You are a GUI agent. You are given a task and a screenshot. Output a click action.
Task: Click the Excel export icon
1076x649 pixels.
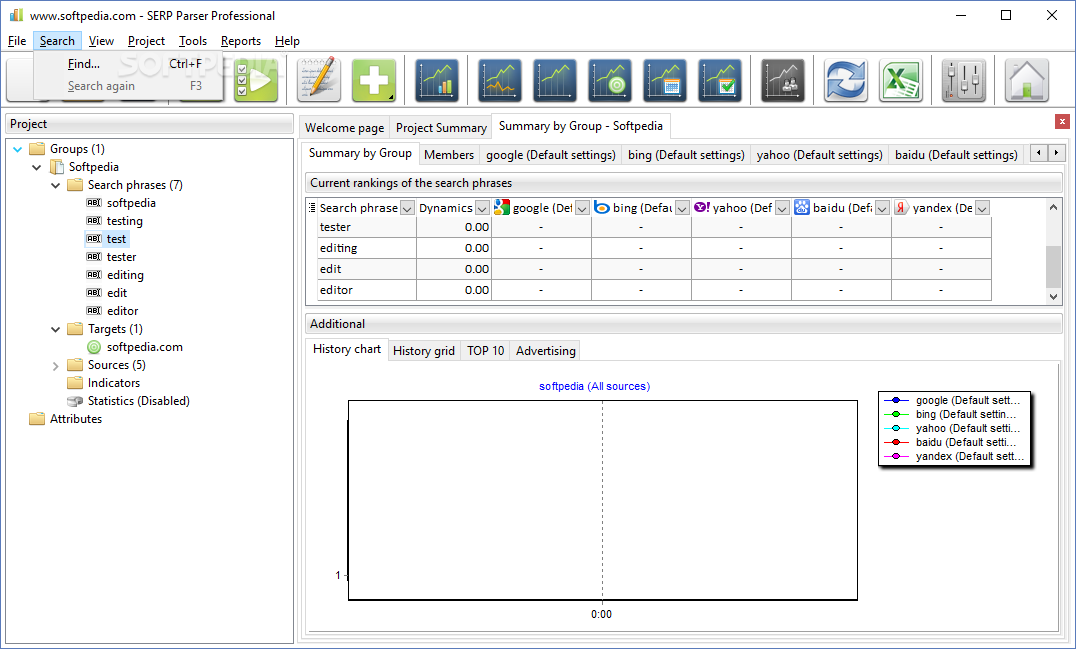(900, 80)
